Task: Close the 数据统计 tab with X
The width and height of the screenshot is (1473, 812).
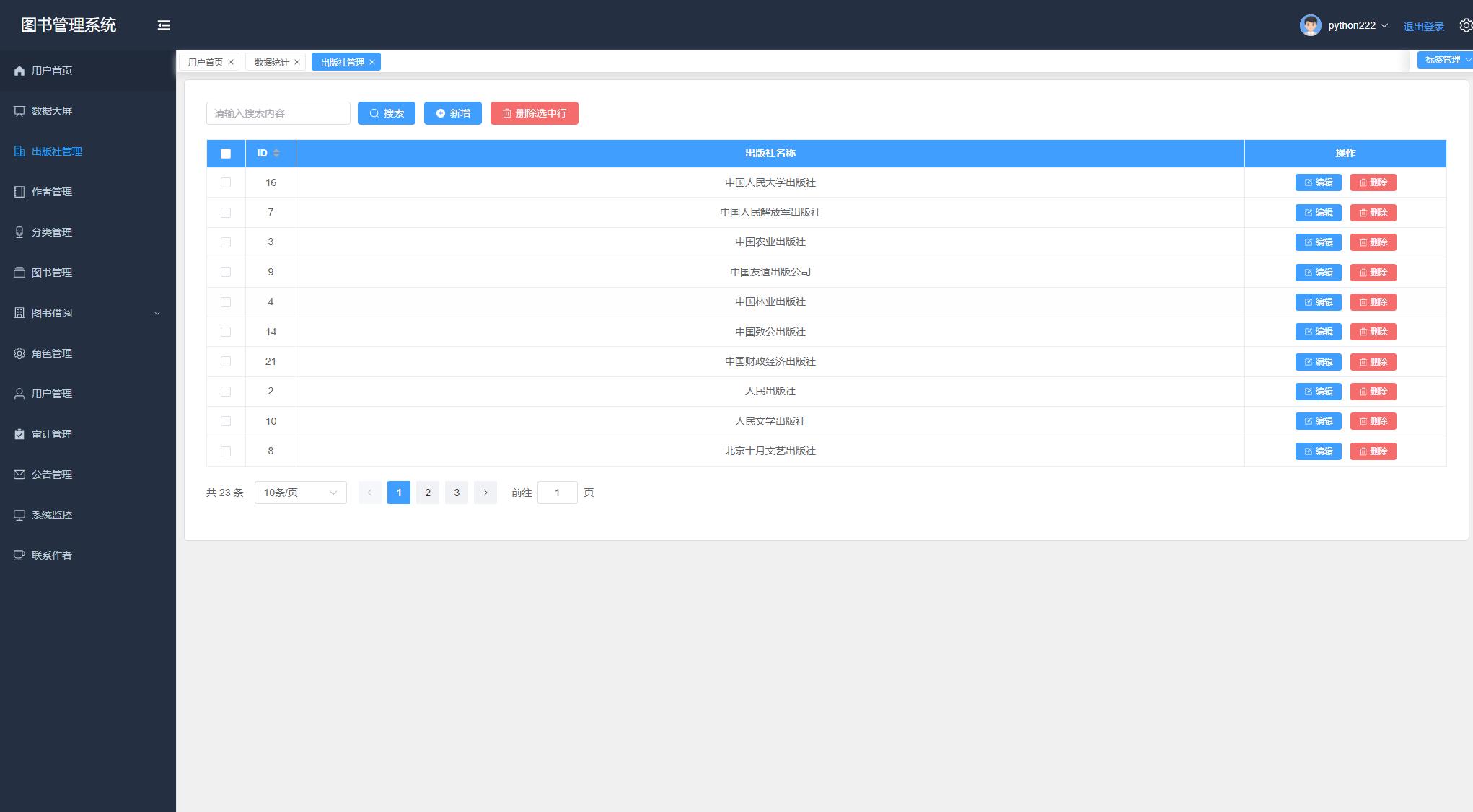Action: pos(297,62)
